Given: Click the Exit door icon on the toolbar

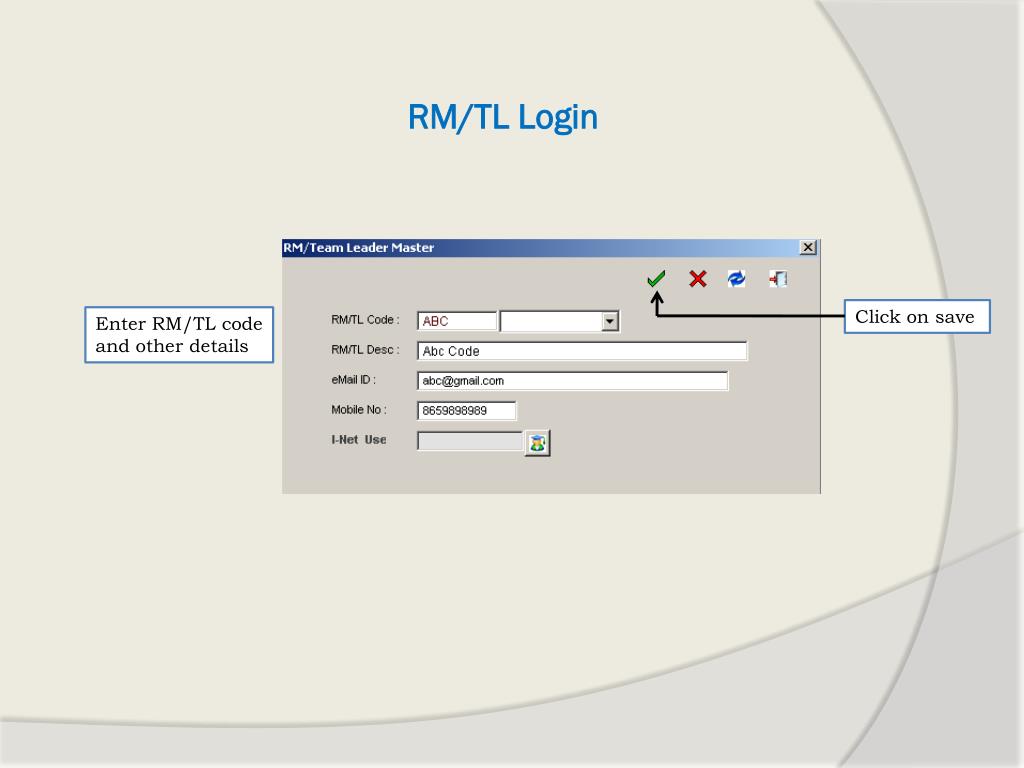Looking at the screenshot, I should point(778,278).
